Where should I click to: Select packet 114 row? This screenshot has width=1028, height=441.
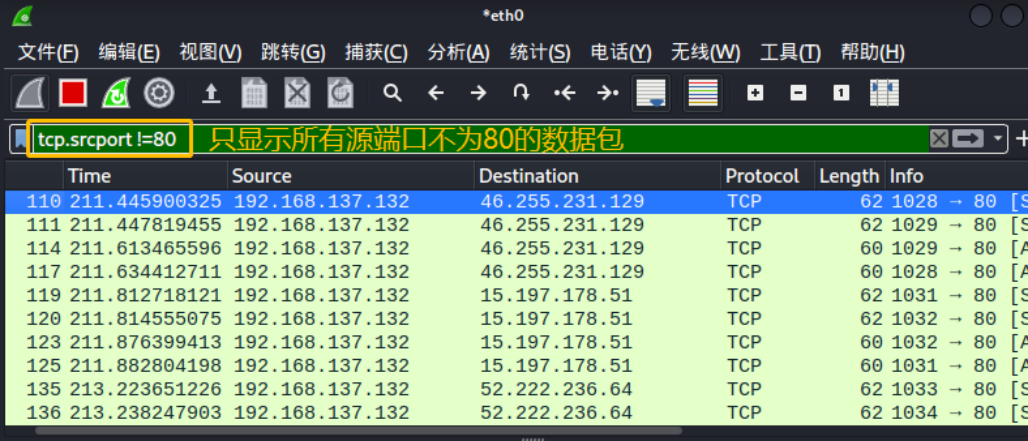(517, 249)
